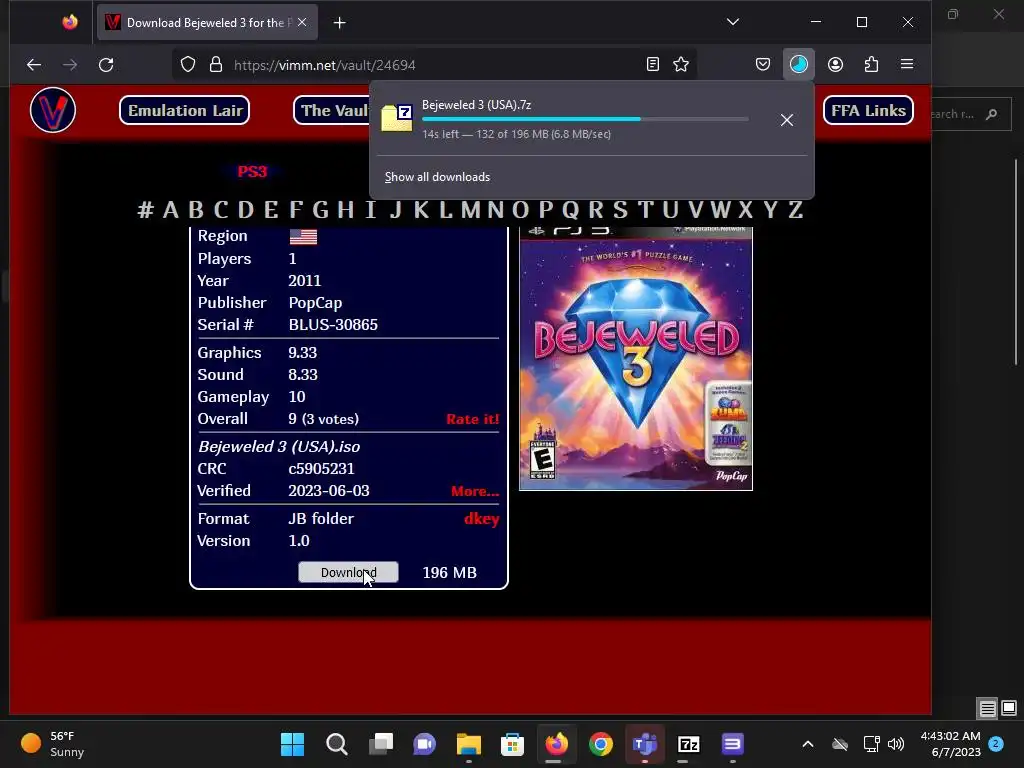1024x768 pixels.
Task: Select letter A in the alphabet list
Action: click(x=170, y=210)
